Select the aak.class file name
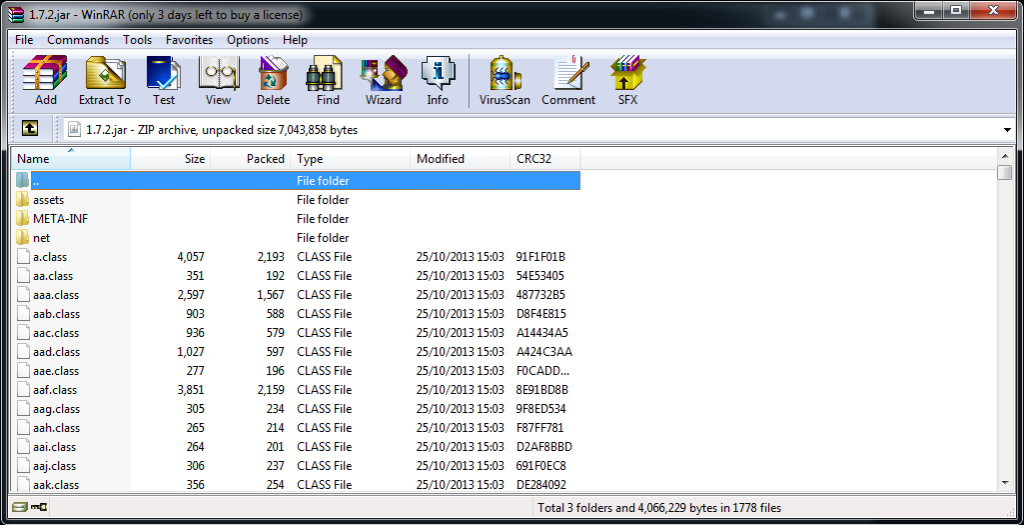The image size is (1024, 525). click(x=56, y=485)
